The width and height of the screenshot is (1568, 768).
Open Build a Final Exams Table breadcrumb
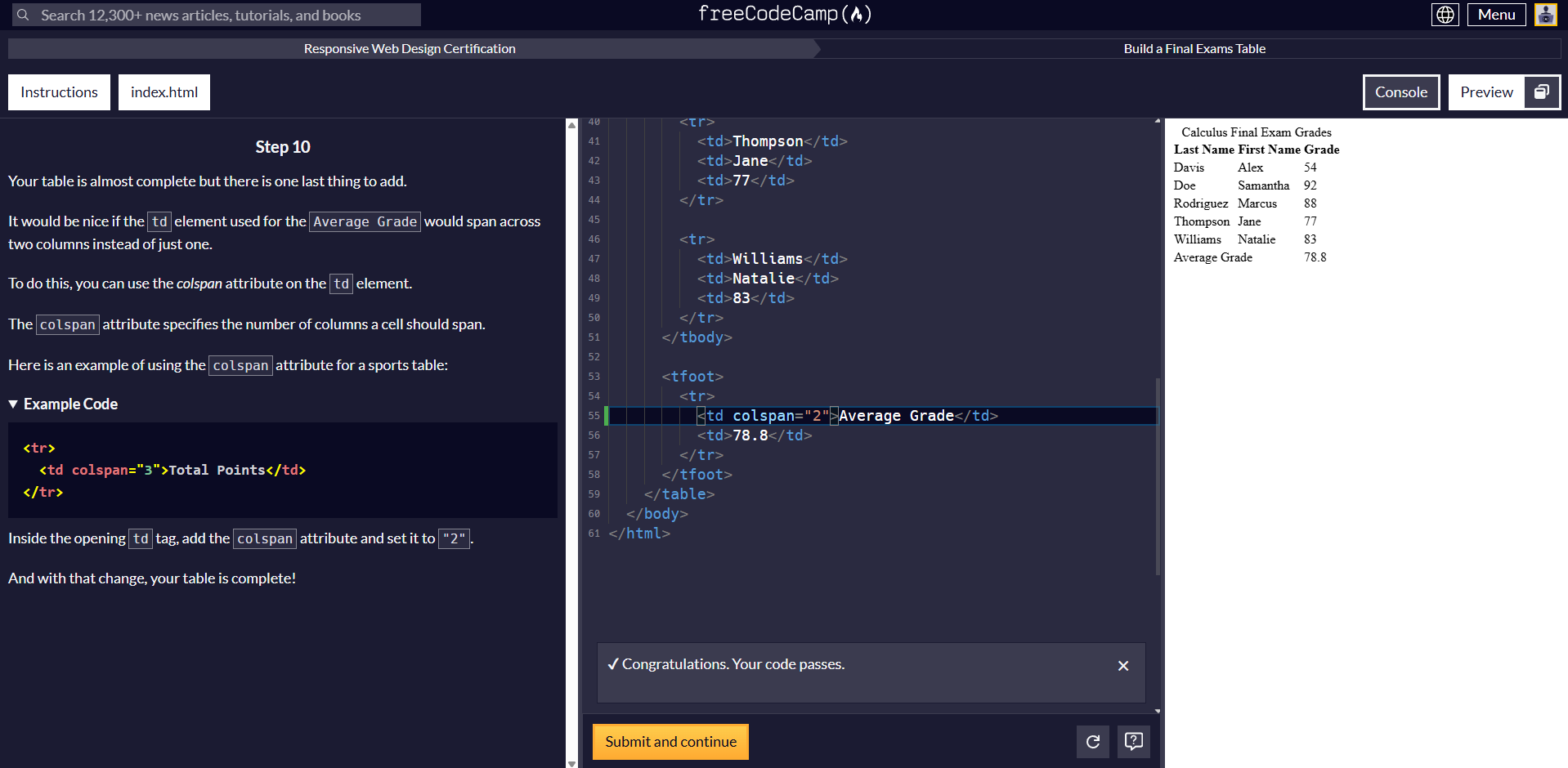point(1194,49)
